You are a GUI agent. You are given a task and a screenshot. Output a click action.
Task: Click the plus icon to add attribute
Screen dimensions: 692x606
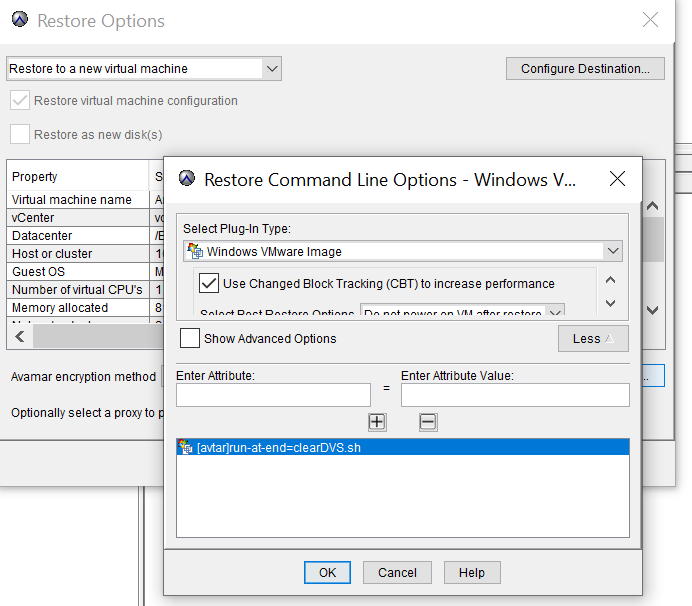(x=377, y=422)
